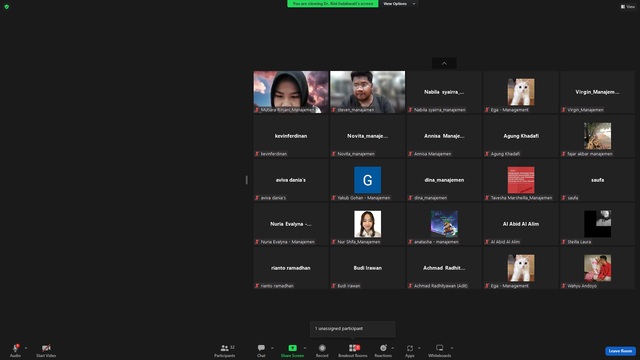
Task: Expand share options caret next to Share Screen
Action: coord(304,348)
